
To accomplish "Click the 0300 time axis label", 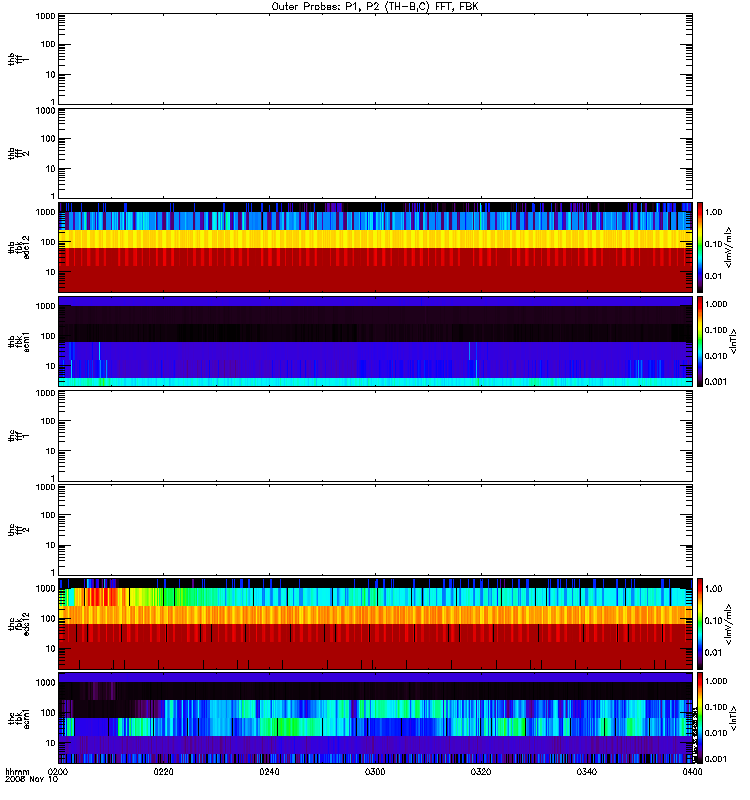I will click(x=375, y=772).
